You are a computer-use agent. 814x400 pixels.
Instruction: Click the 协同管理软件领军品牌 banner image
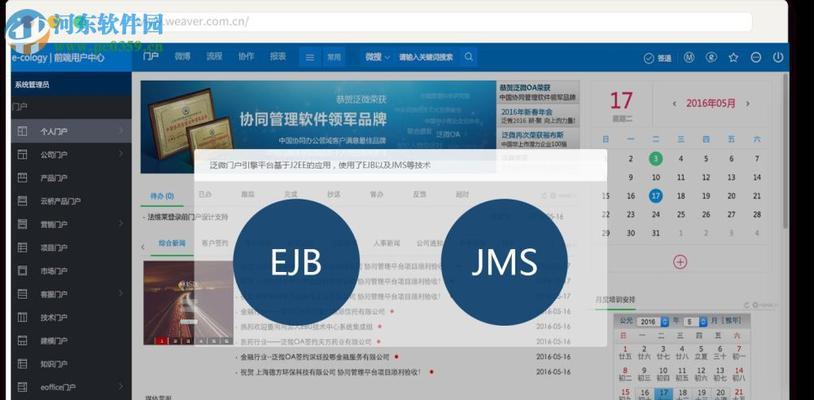tap(318, 127)
